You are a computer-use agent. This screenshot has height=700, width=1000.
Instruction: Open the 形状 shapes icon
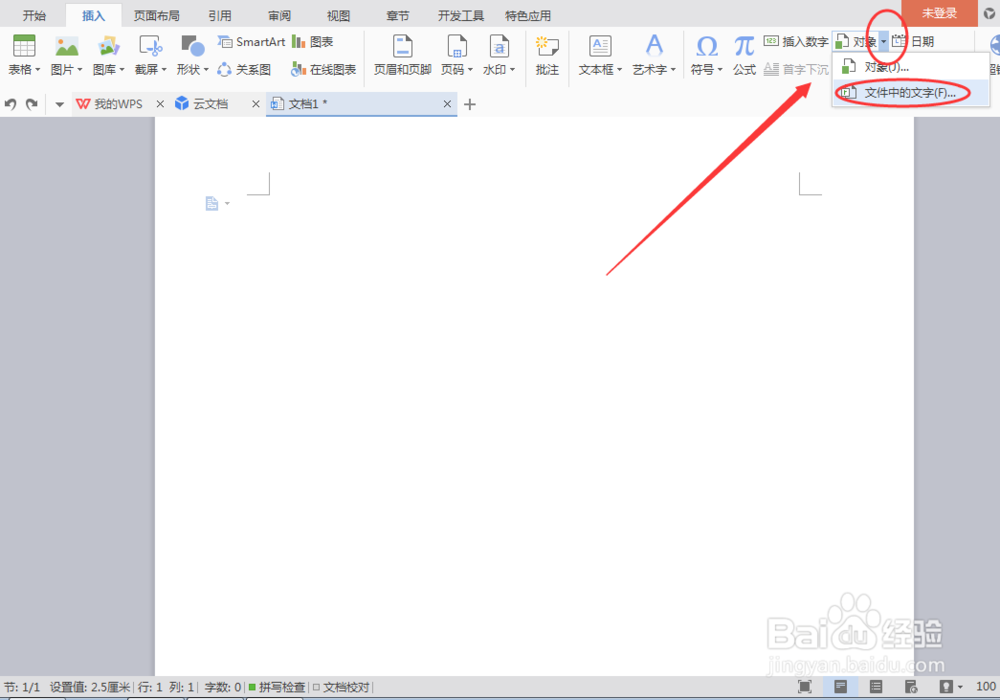(x=192, y=47)
